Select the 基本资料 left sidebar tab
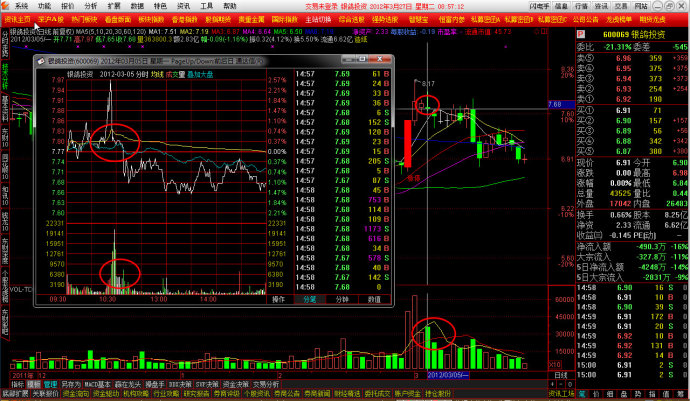This screenshot has height=401, width=690. [x=5, y=108]
